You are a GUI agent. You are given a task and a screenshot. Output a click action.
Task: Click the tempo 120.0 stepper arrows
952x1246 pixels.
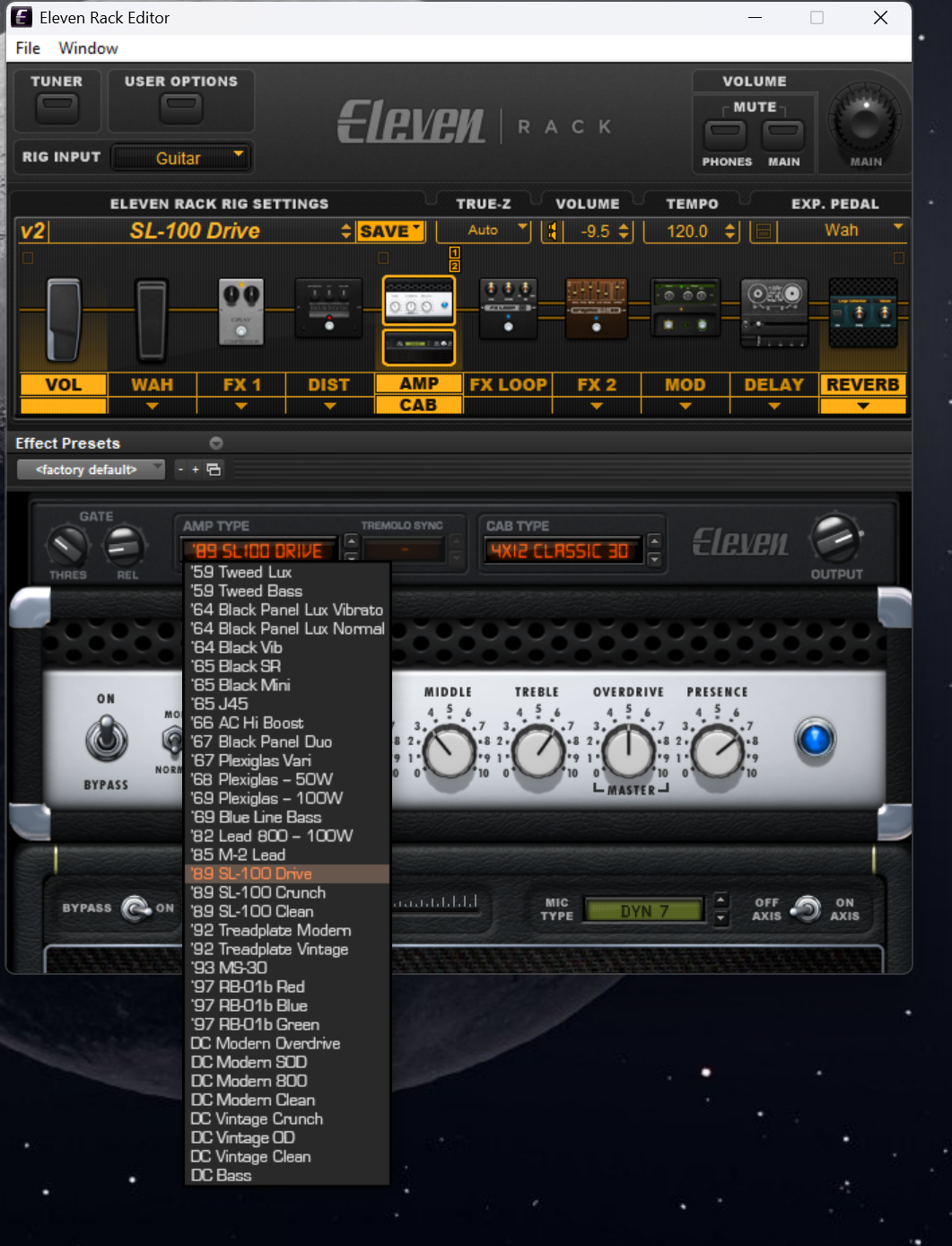coord(730,232)
